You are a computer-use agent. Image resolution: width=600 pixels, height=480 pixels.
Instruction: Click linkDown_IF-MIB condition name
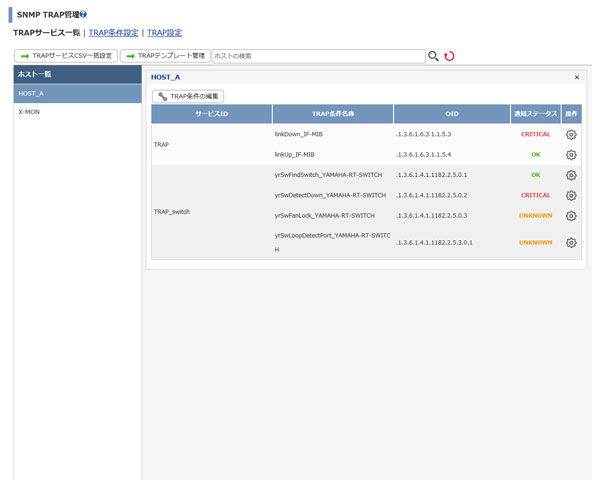coord(298,134)
